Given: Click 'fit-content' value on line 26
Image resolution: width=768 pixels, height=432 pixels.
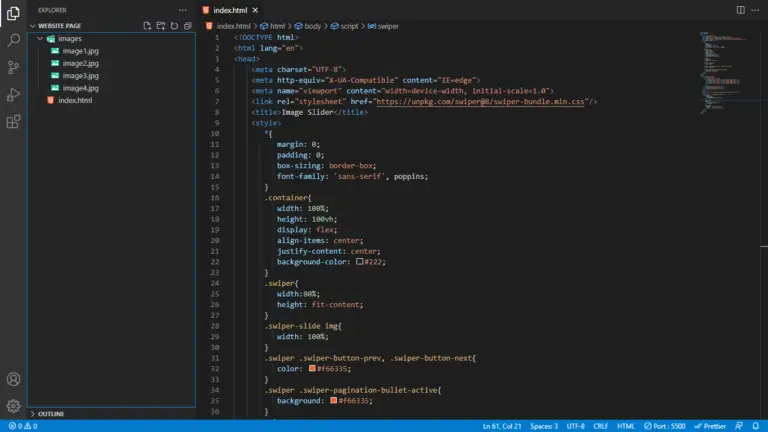Looking at the screenshot, I should coord(337,305).
